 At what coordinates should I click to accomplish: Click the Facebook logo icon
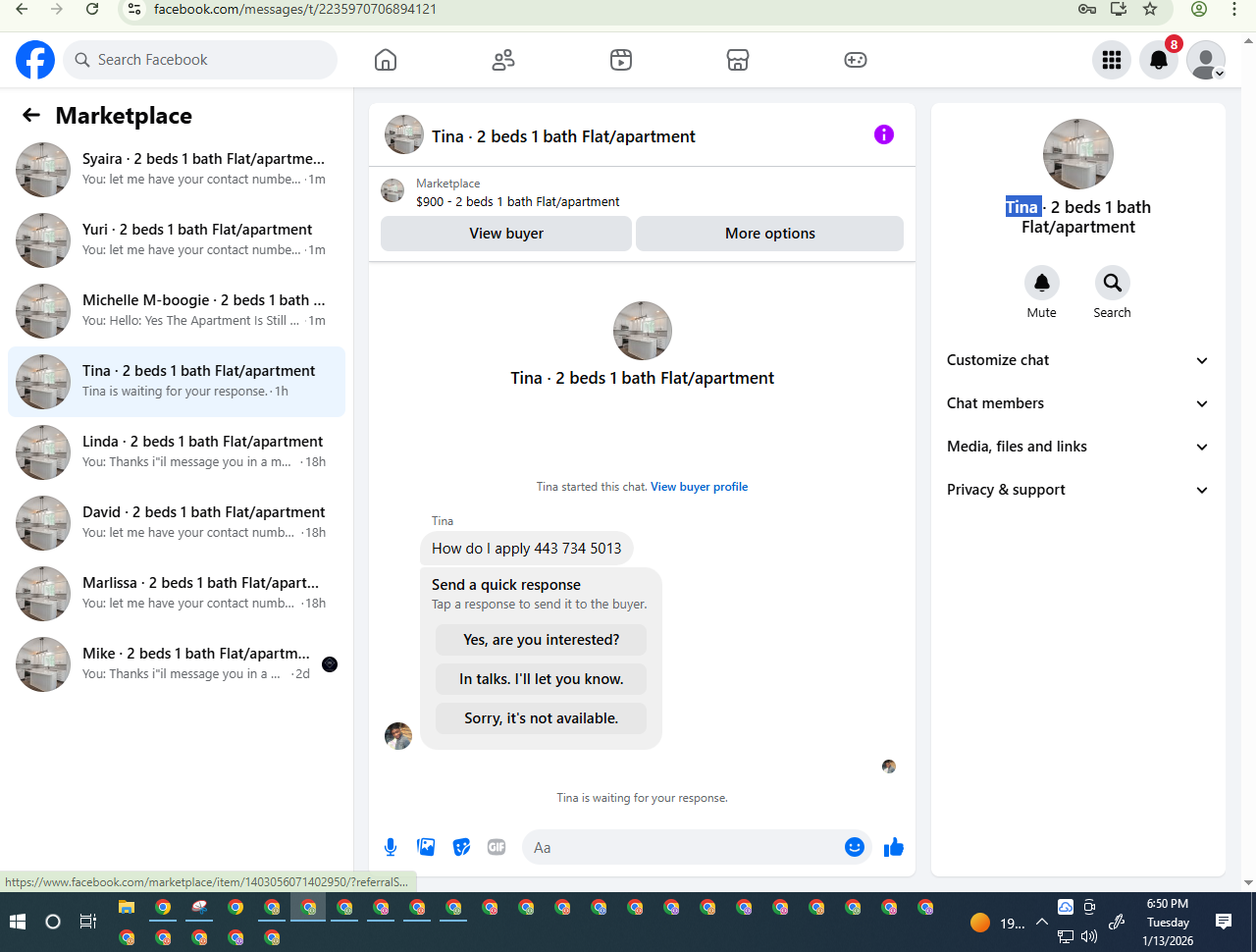click(35, 60)
